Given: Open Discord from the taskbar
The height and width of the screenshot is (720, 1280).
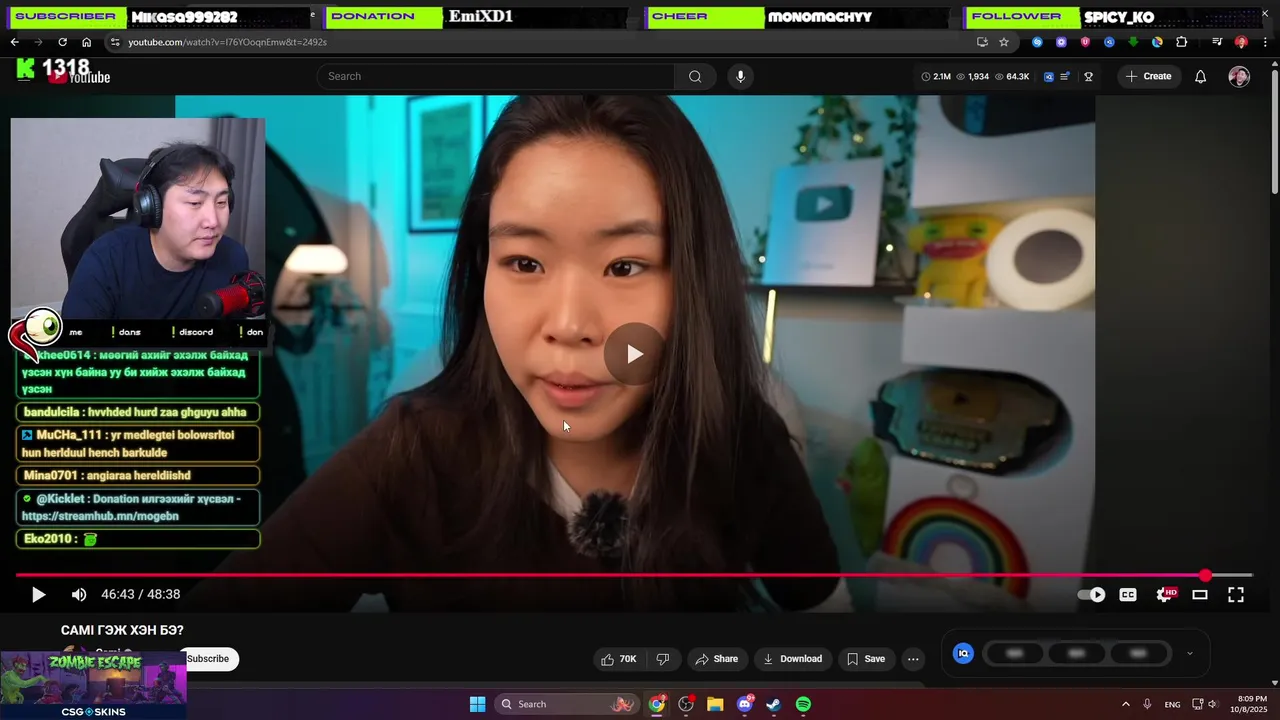Looking at the screenshot, I should coord(745,704).
